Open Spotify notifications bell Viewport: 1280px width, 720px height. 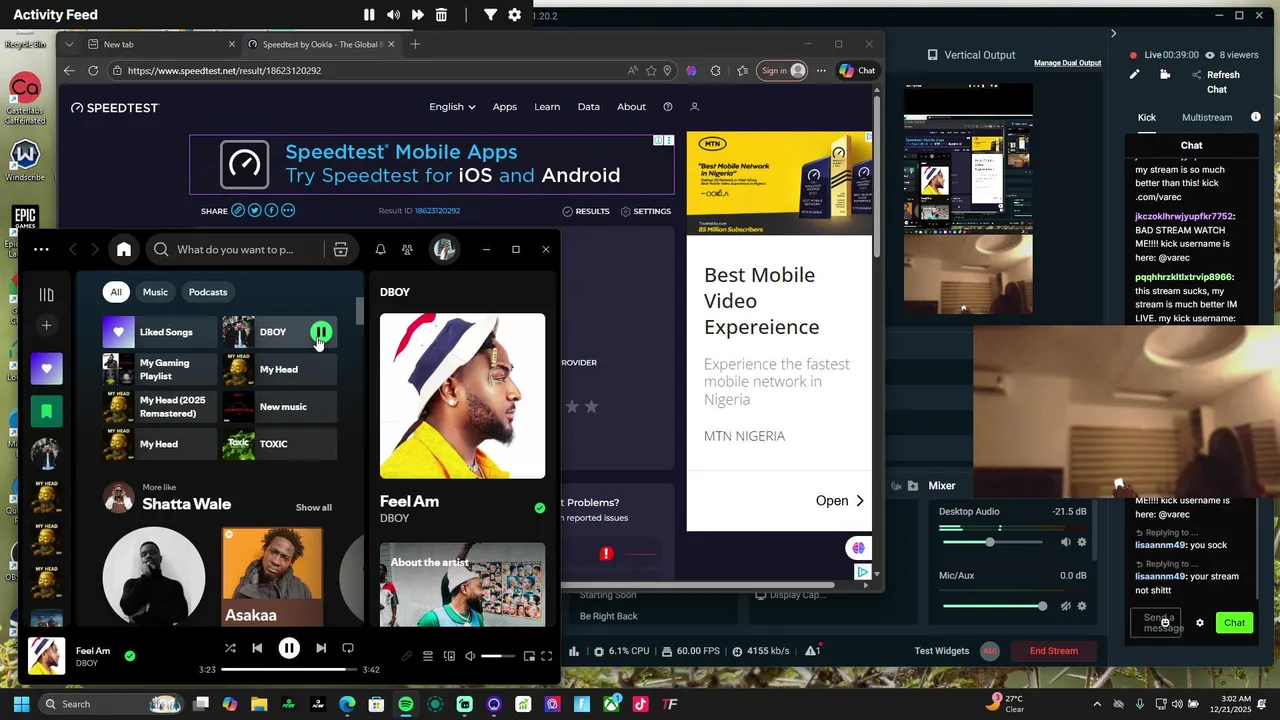tap(380, 249)
